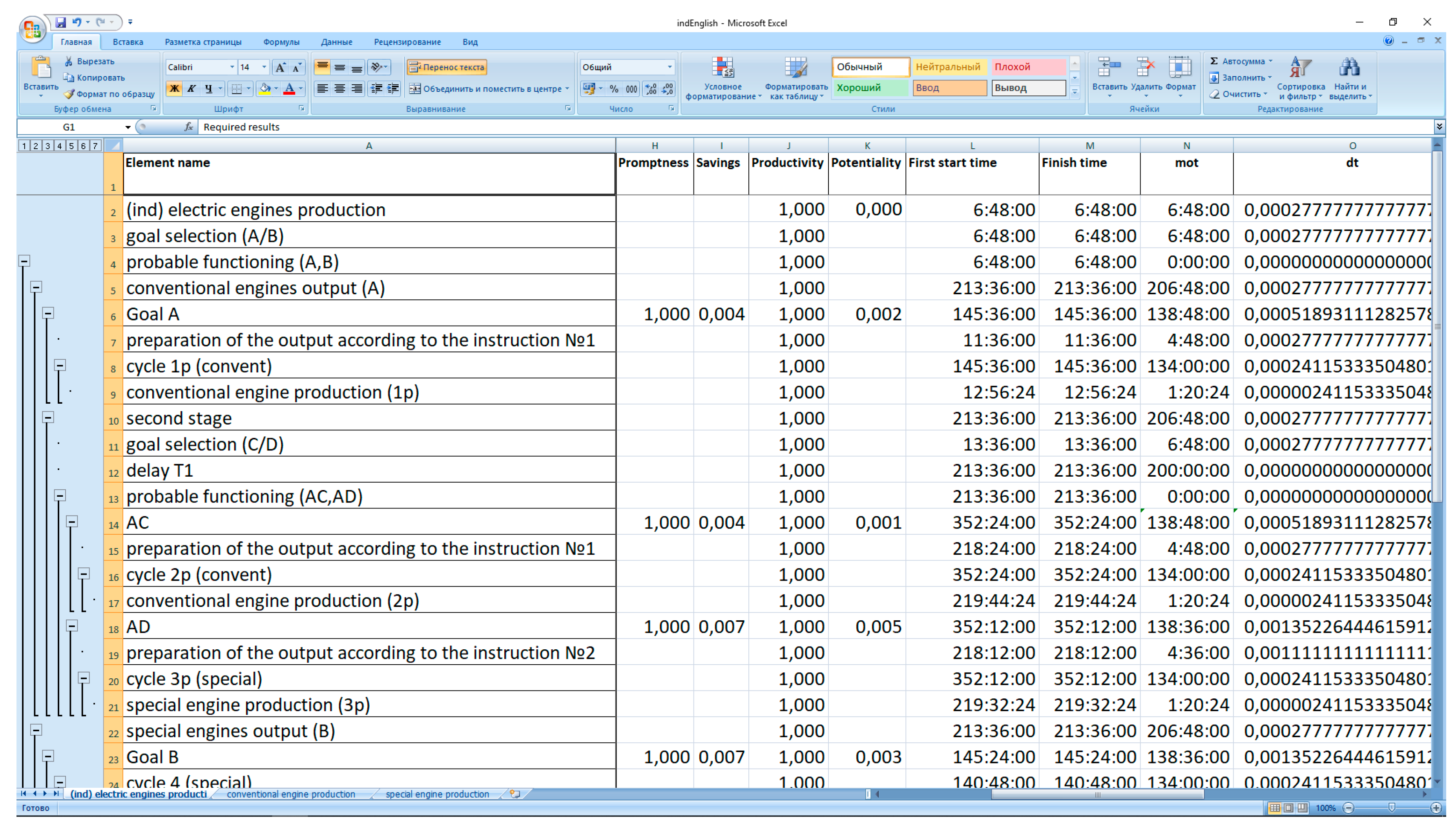Show outline level 3 button

(48, 146)
